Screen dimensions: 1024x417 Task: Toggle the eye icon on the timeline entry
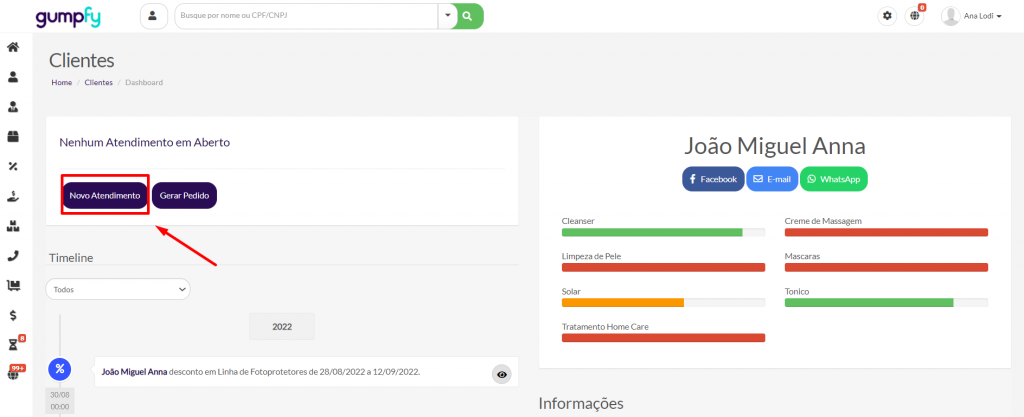[x=502, y=374]
